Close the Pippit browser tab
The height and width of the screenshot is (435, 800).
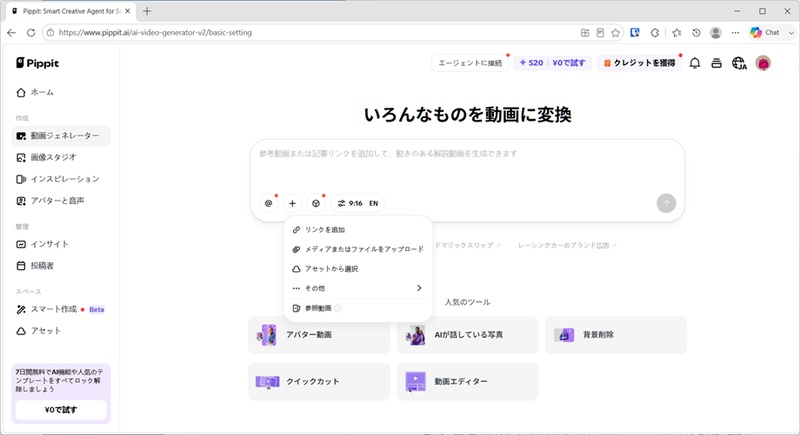pos(127,11)
